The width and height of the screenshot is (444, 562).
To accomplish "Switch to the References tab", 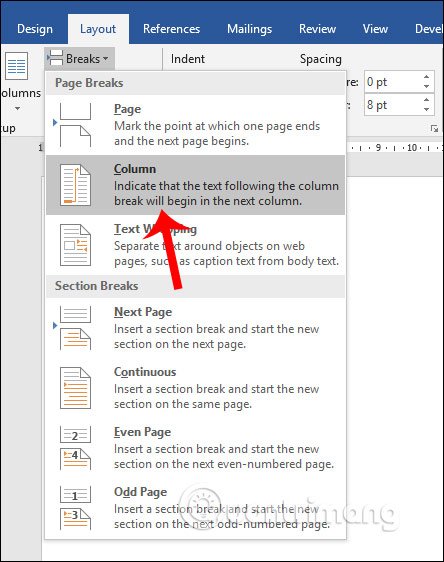I will point(171,29).
